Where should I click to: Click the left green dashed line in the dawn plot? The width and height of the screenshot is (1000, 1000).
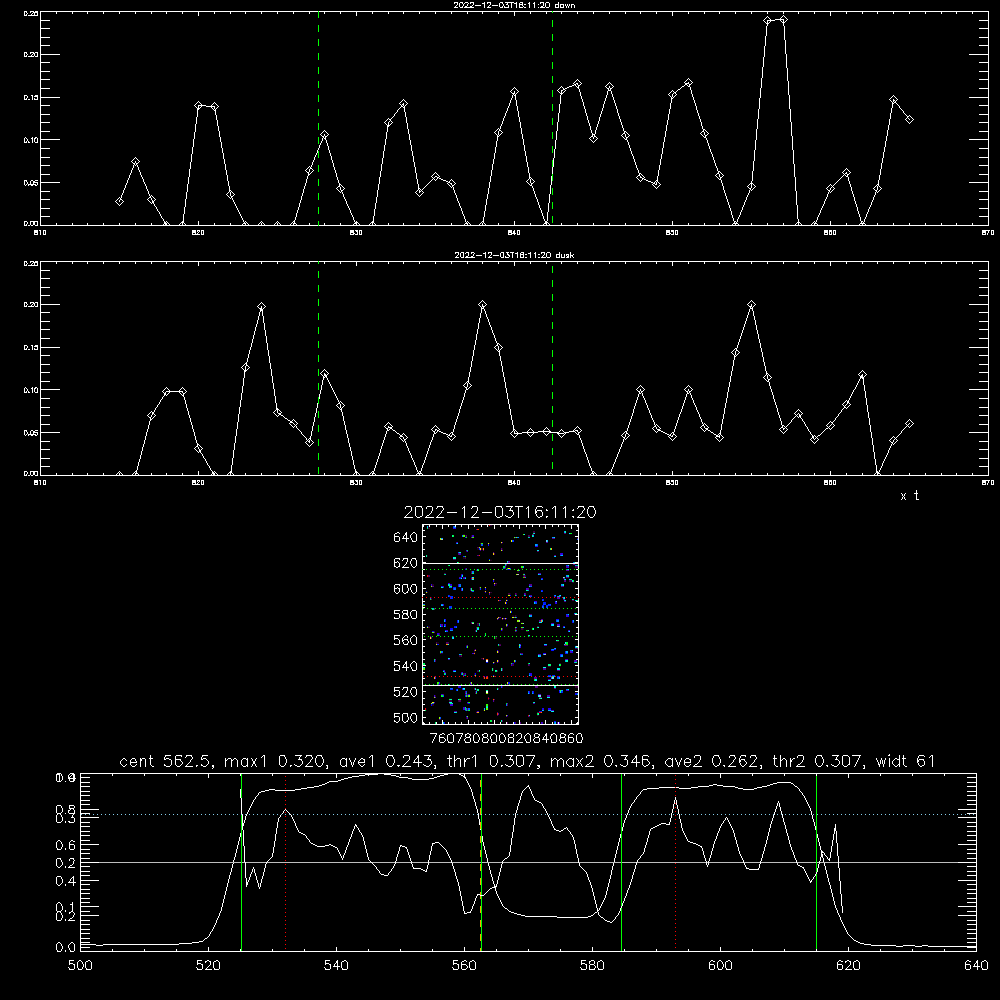[x=318, y=118]
